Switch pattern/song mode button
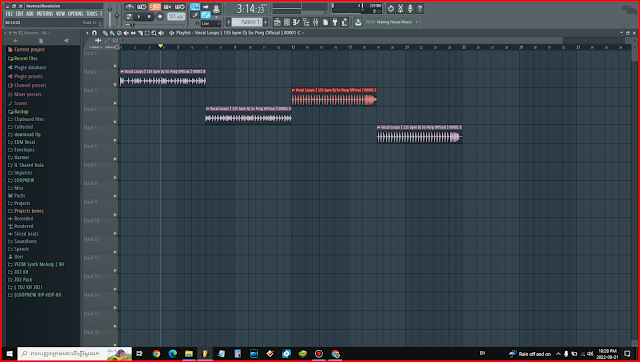The image size is (640, 362). [x=129, y=17]
